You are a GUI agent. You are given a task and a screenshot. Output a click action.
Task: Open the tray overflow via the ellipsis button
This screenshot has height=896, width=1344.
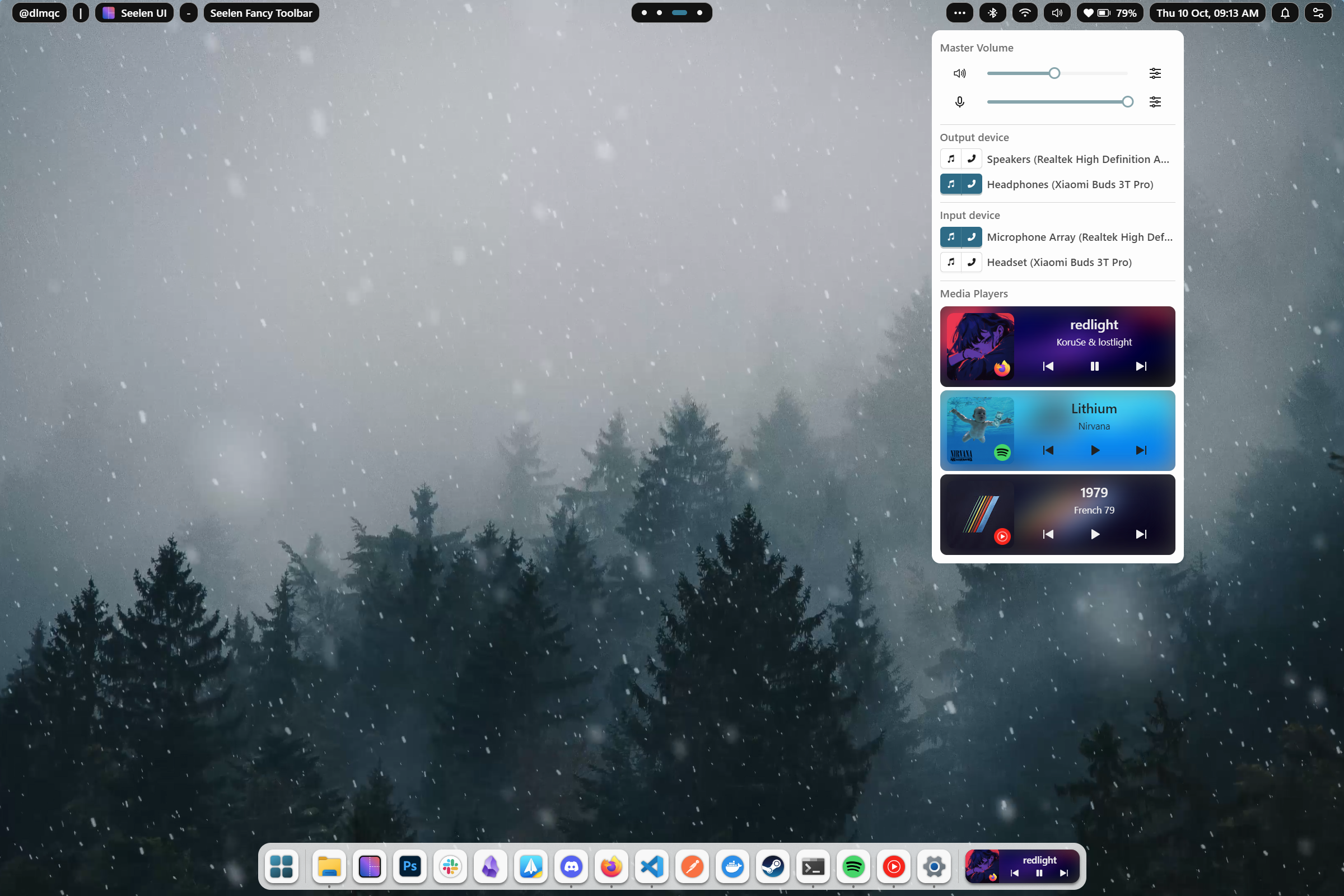tap(959, 12)
